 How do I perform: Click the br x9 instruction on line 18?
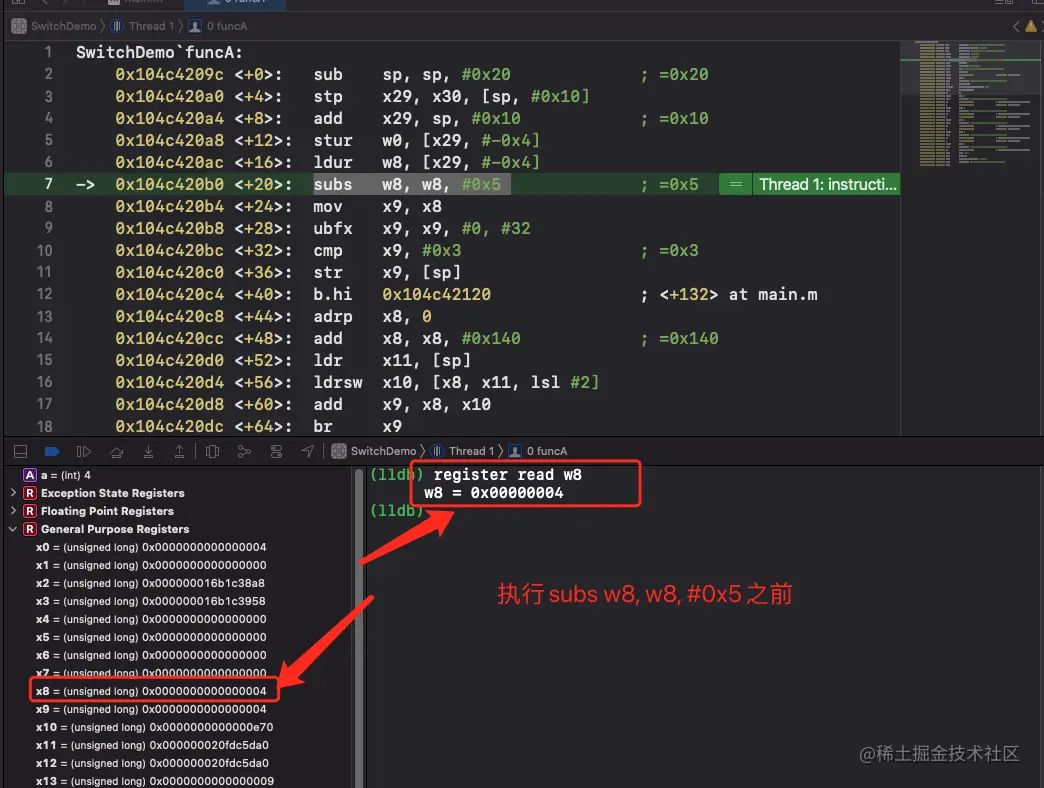coord(358,426)
